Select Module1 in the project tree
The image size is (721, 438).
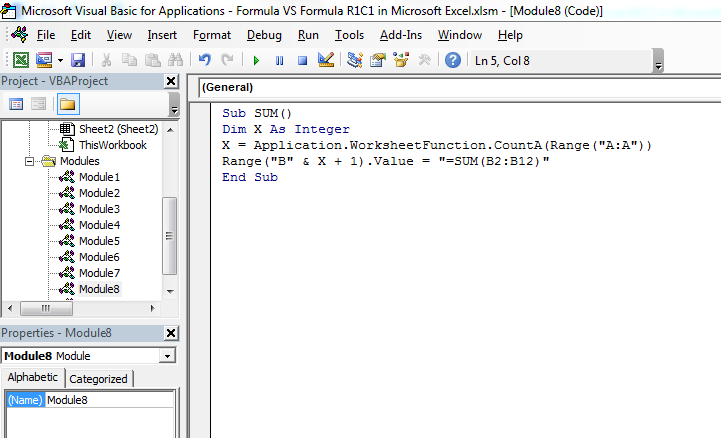pos(99,177)
